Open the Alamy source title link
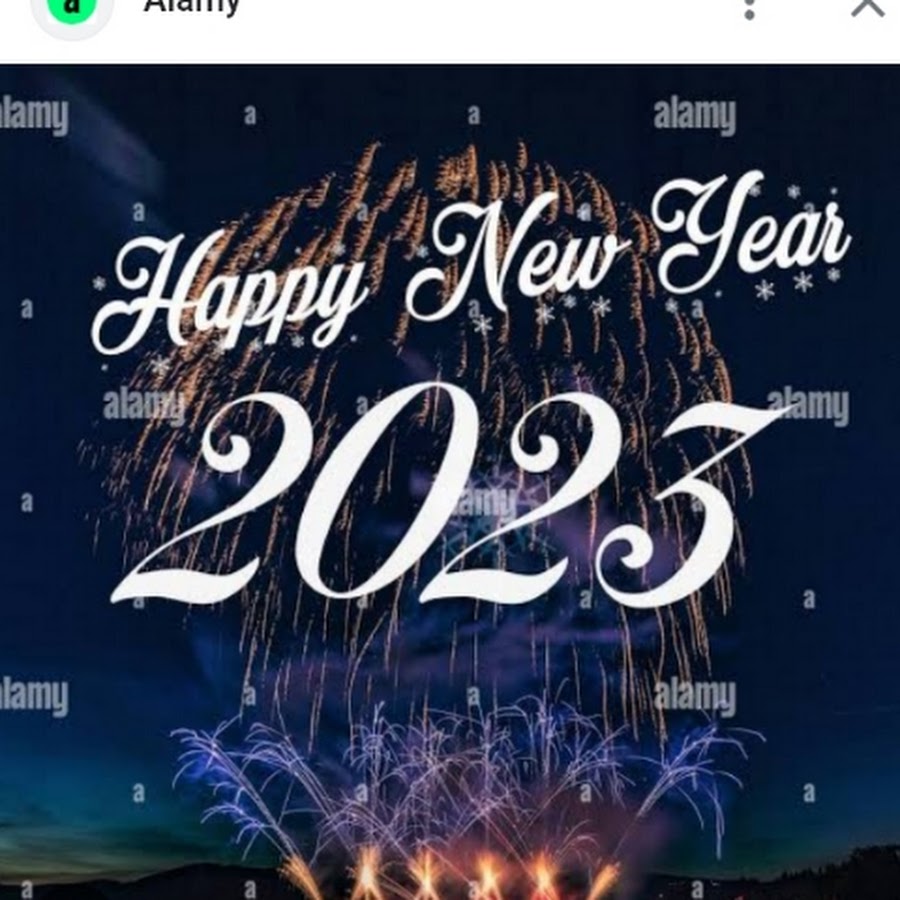Image resolution: width=900 pixels, height=900 pixels. [191, 7]
